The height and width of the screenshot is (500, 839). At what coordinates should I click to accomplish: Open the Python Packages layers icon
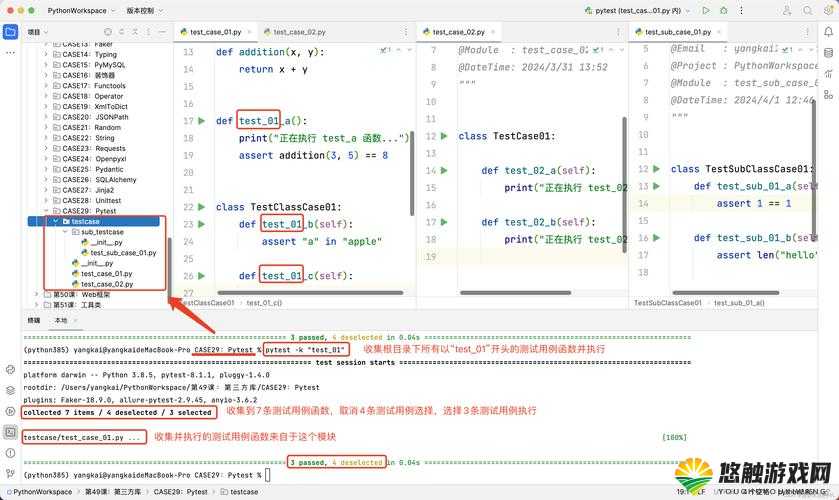coord(10,390)
